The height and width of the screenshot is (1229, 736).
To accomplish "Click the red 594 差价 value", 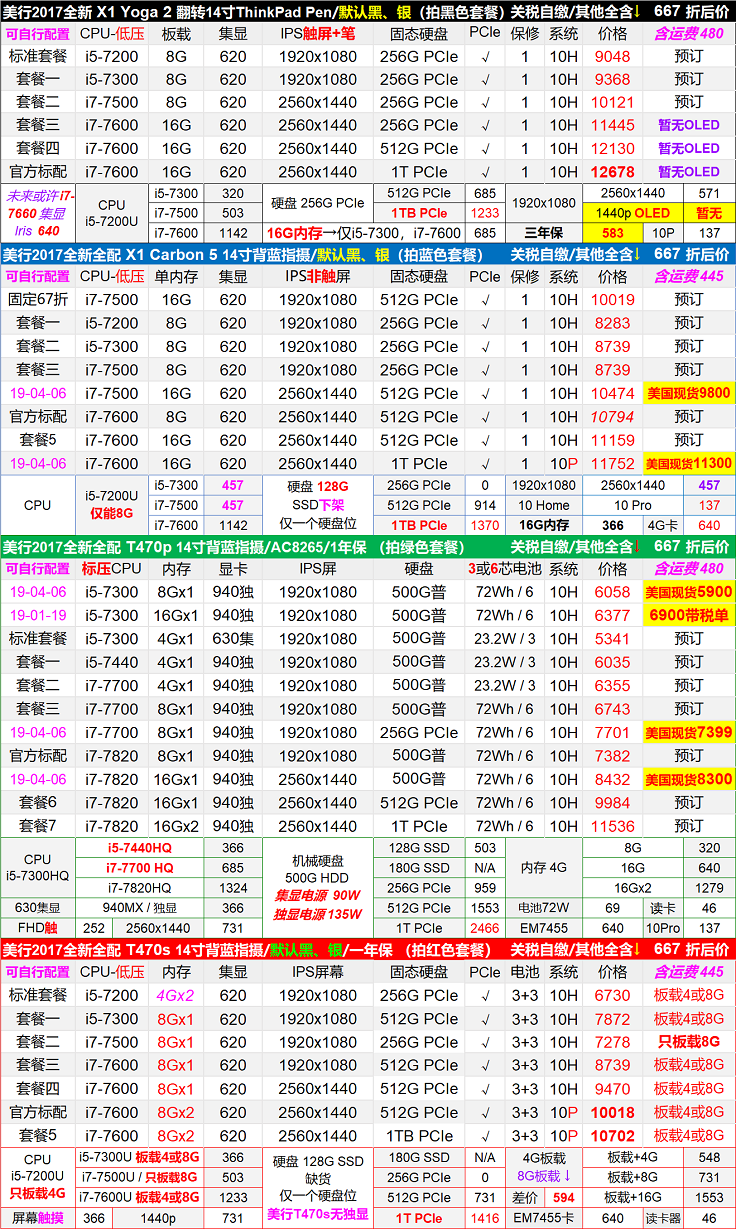I will [563, 1197].
